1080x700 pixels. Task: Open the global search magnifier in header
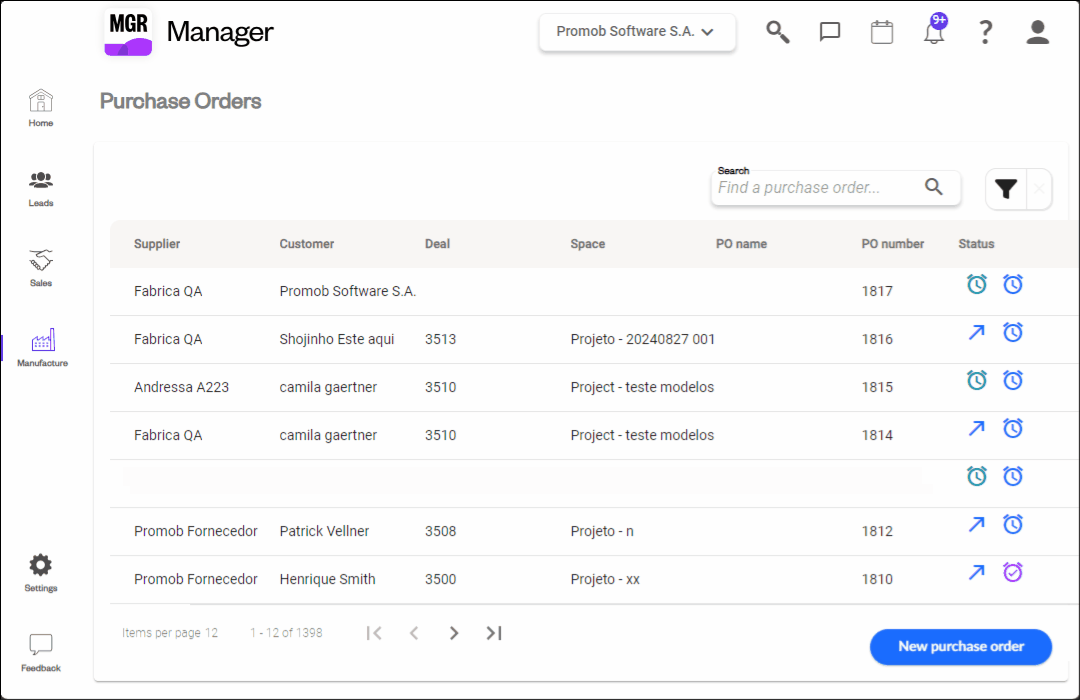(778, 32)
